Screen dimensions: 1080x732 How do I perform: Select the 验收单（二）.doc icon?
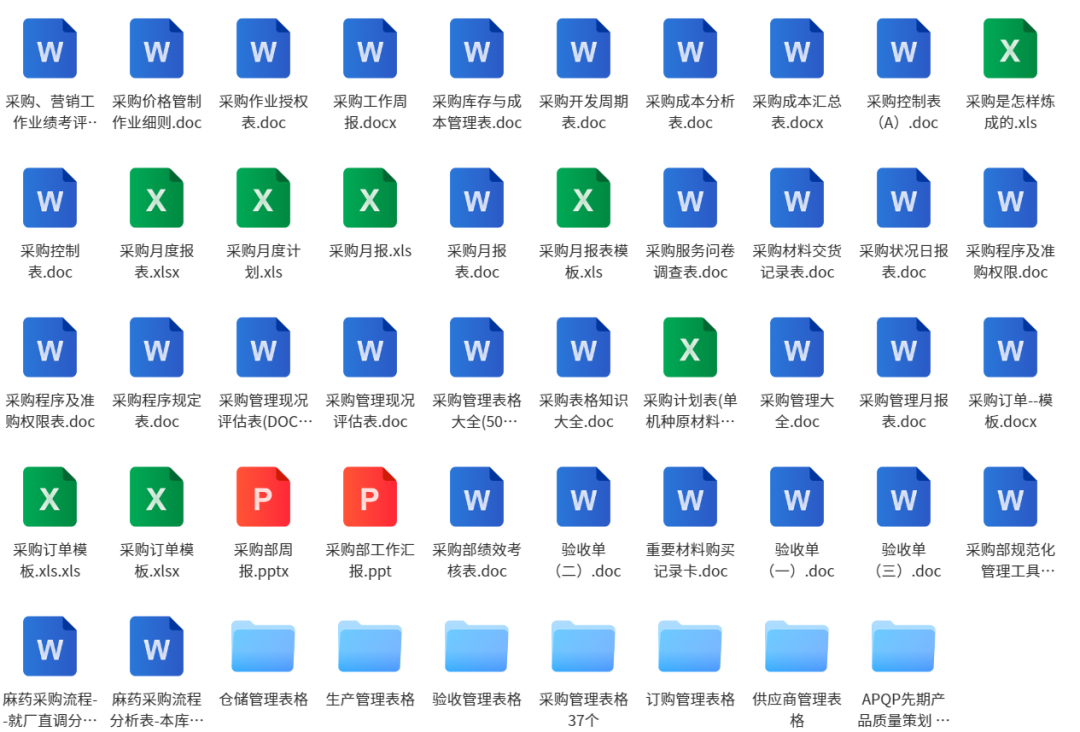(583, 496)
